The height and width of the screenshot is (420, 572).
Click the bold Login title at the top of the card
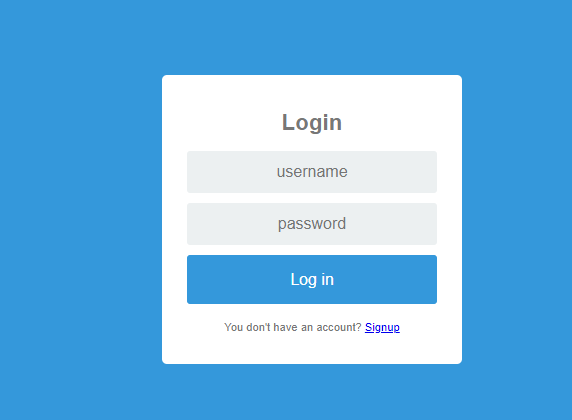click(x=312, y=123)
